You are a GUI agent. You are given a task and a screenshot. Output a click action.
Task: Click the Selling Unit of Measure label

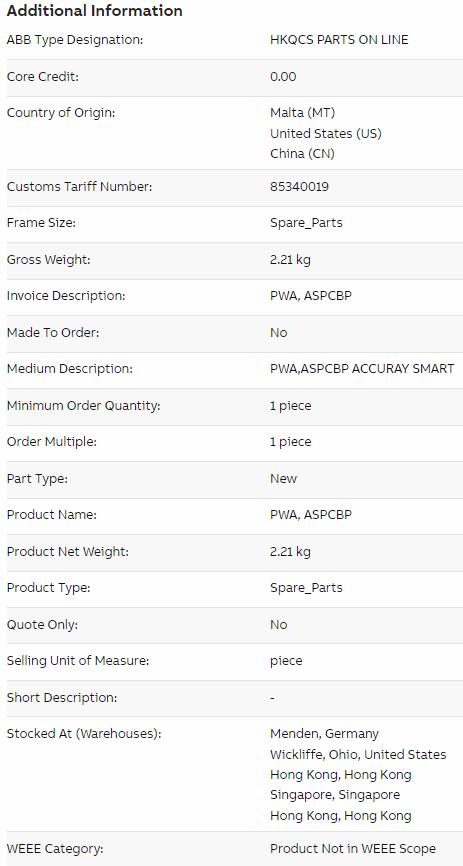[x=78, y=661]
